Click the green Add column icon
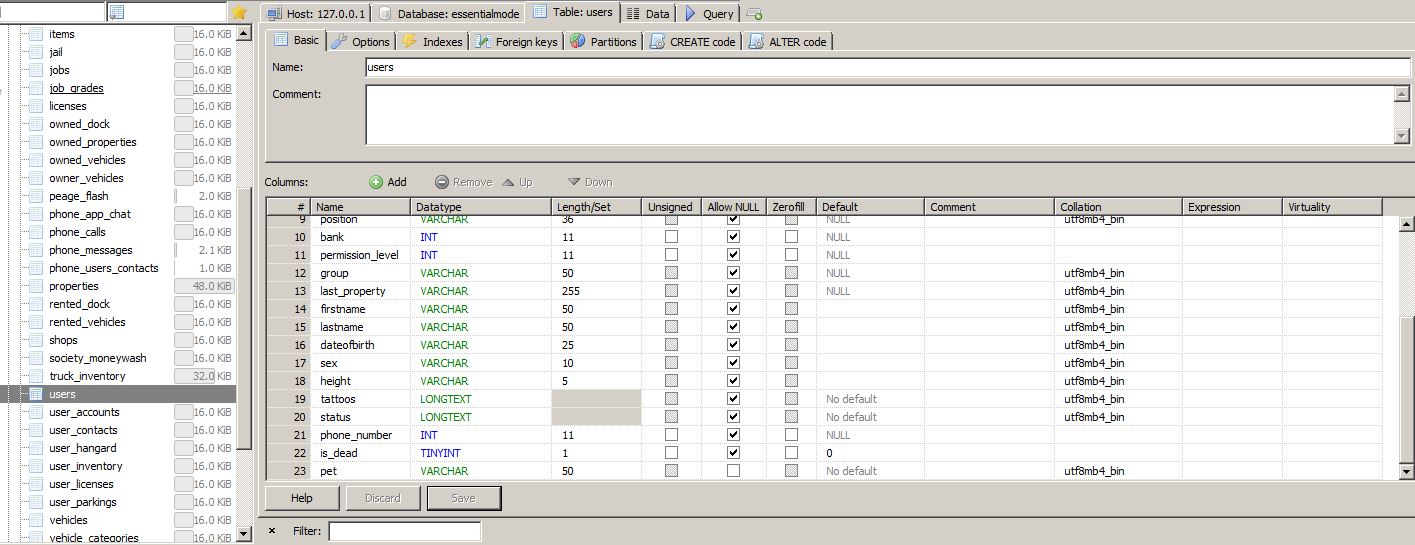This screenshot has width=1415, height=545. [376, 182]
